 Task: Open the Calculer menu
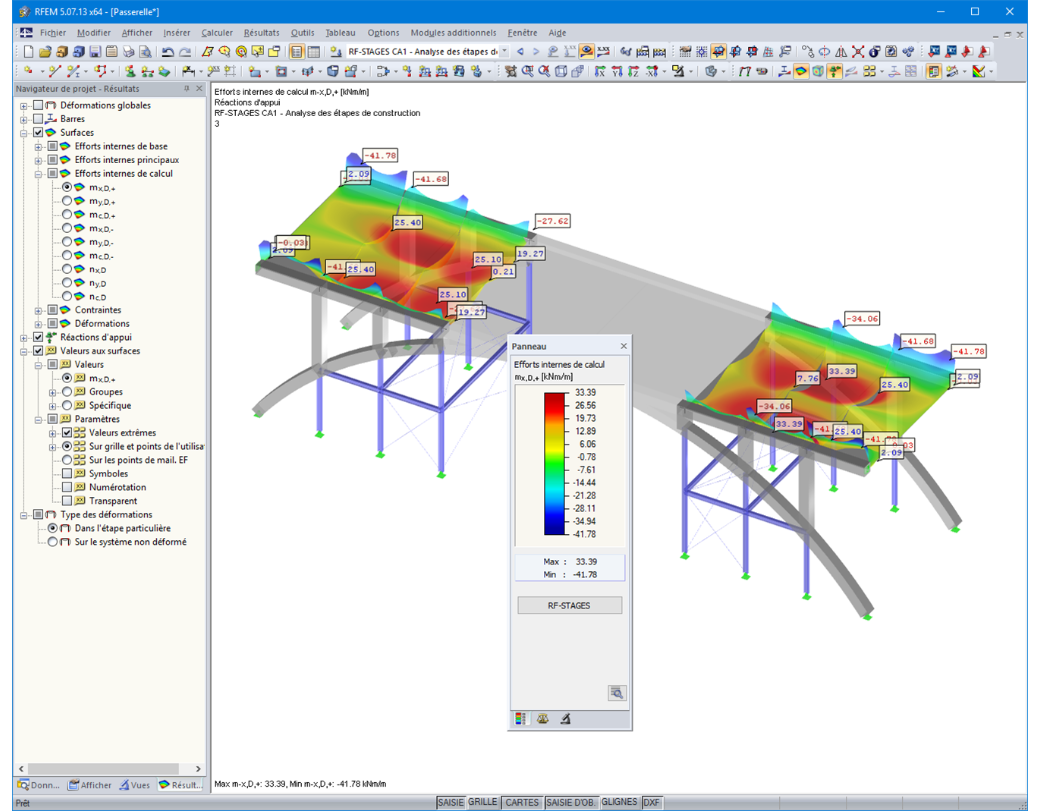pos(217,32)
